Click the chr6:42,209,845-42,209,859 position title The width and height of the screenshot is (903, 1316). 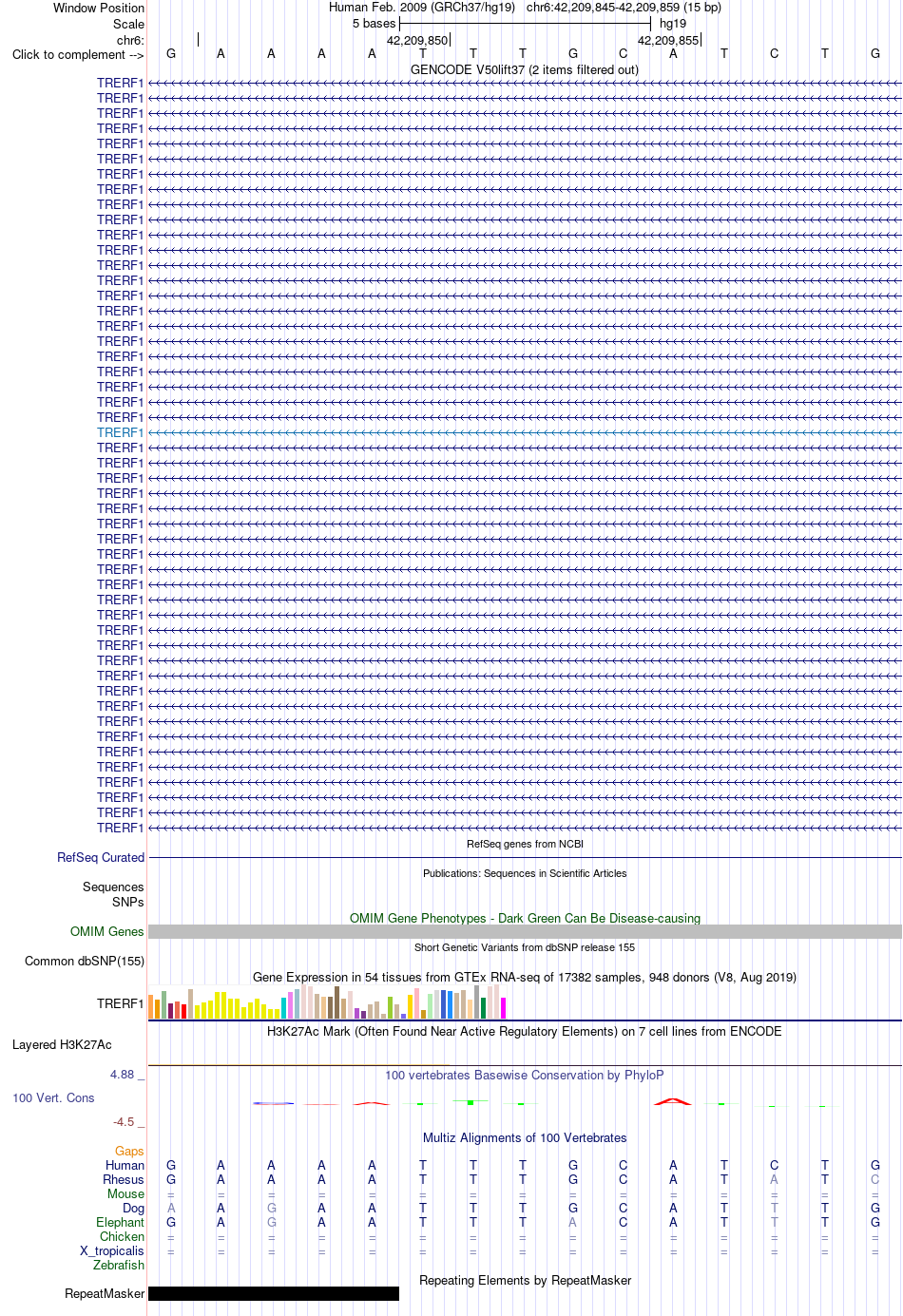pyautogui.click(x=624, y=8)
